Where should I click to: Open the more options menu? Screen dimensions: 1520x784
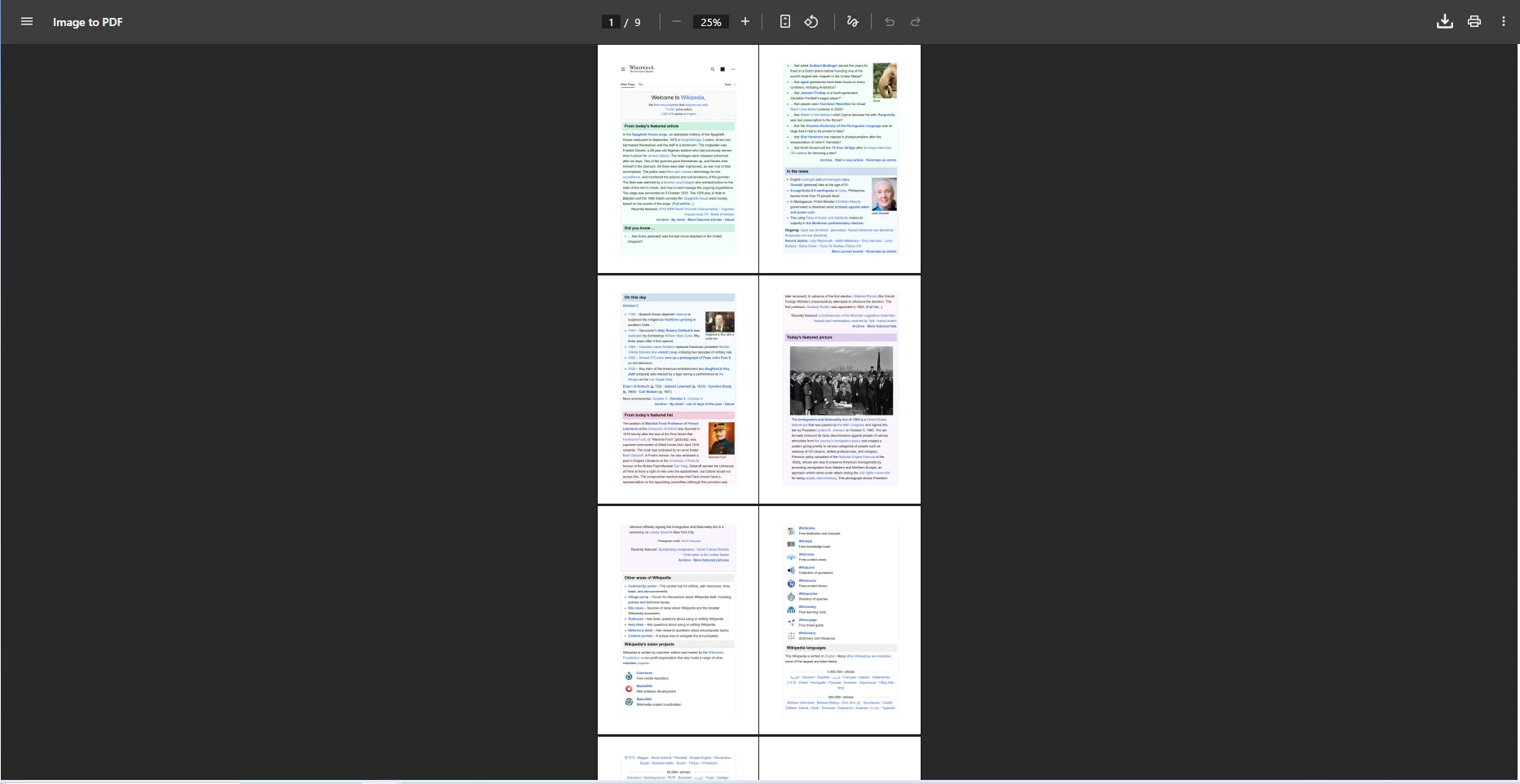(1503, 22)
